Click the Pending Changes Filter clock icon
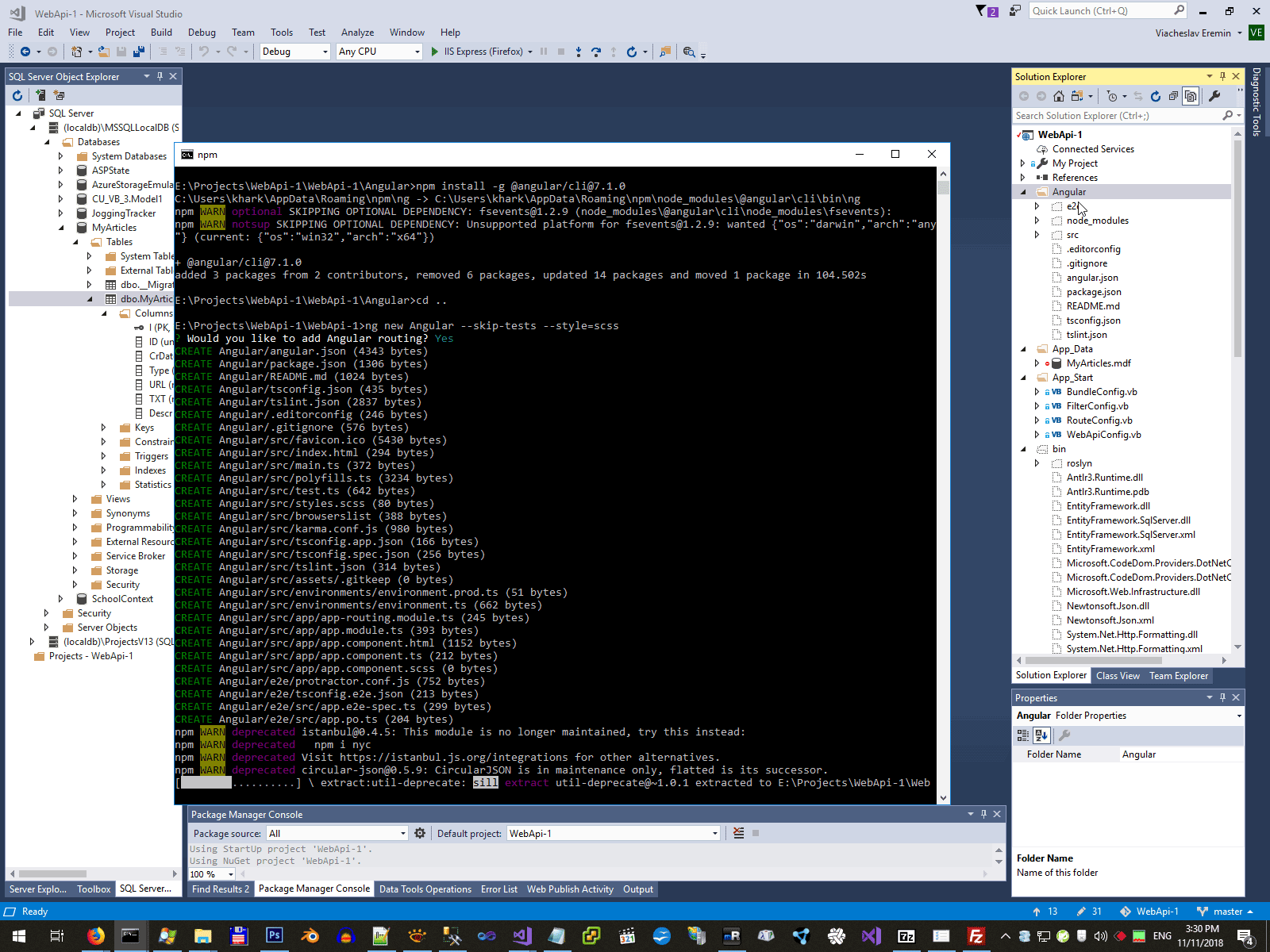 click(x=1112, y=96)
